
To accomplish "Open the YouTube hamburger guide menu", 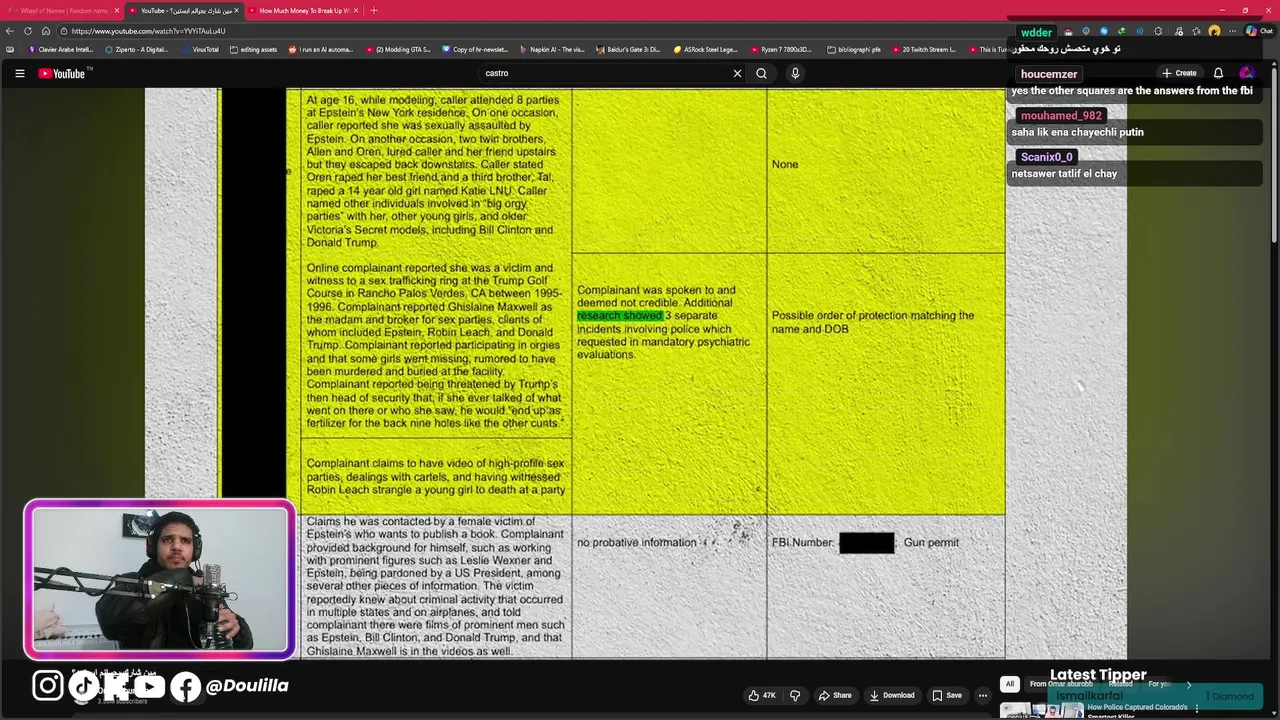I will pyautogui.click(x=19, y=73).
